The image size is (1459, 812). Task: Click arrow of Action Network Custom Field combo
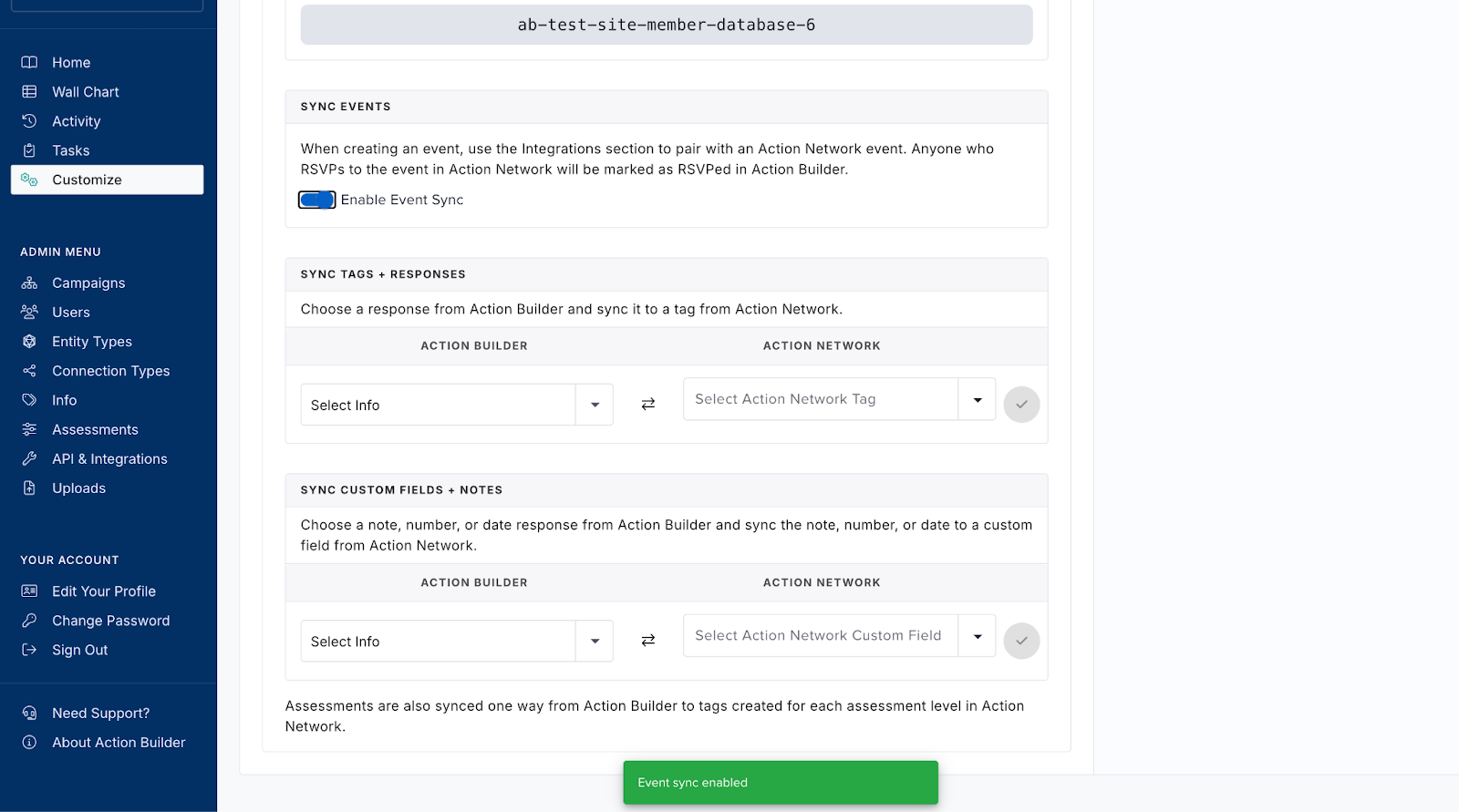click(978, 636)
